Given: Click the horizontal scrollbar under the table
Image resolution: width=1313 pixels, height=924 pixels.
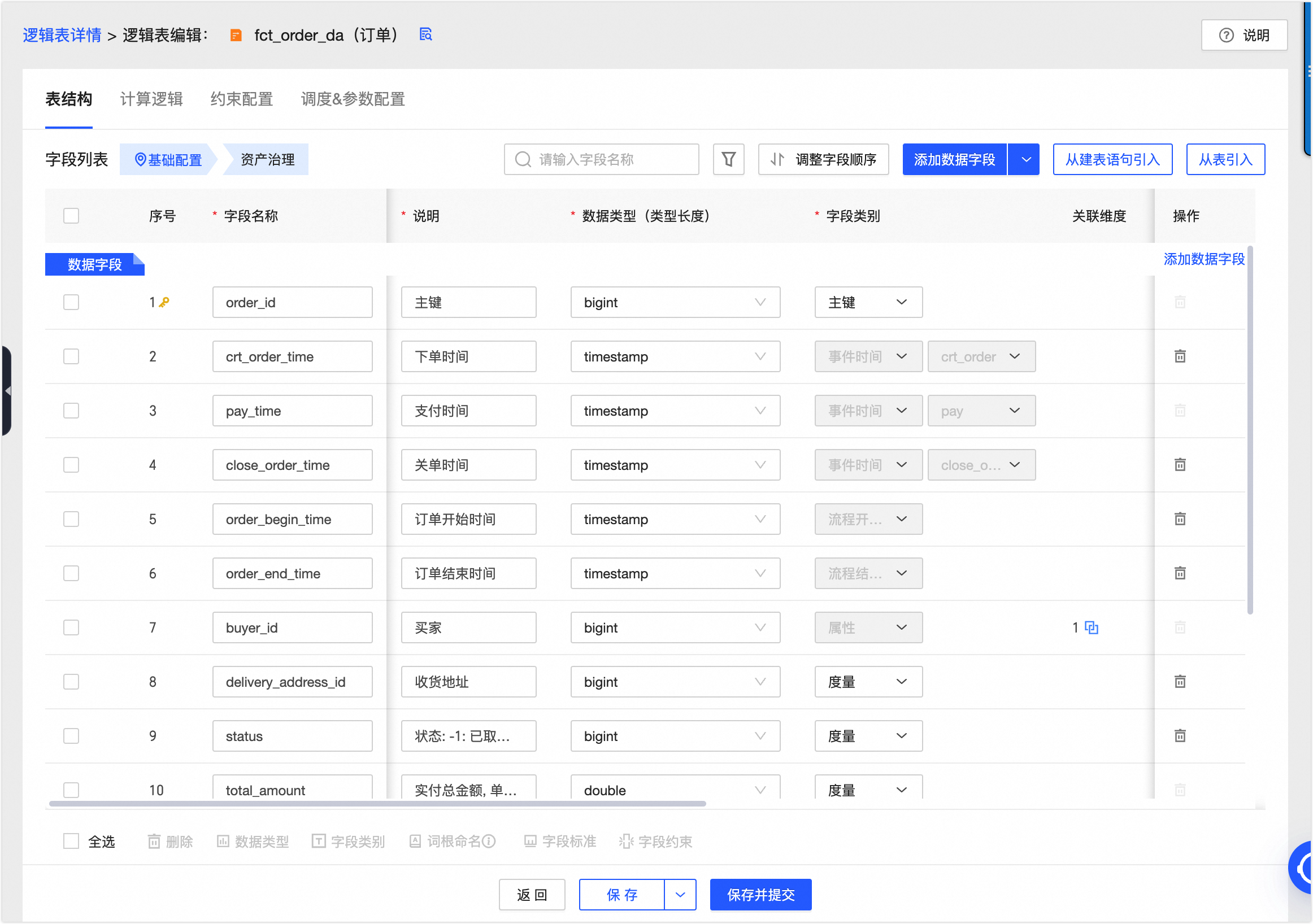Looking at the screenshot, I should click(x=377, y=803).
